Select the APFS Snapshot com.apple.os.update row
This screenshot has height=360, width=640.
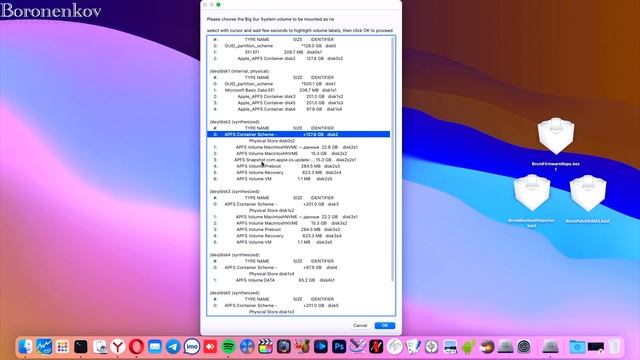(x=298, y=160)
